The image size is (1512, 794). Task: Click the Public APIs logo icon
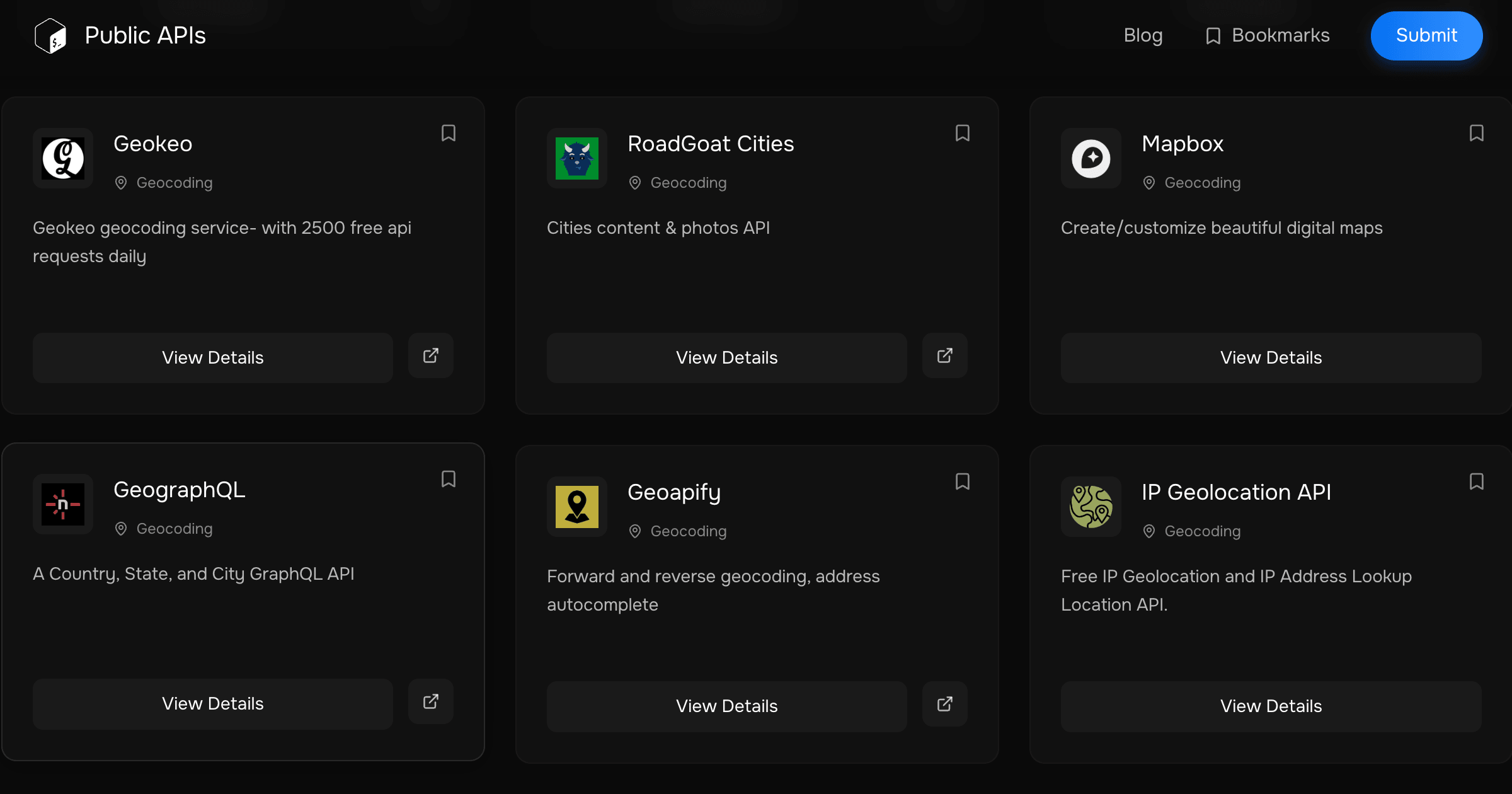tap(50, 35)
